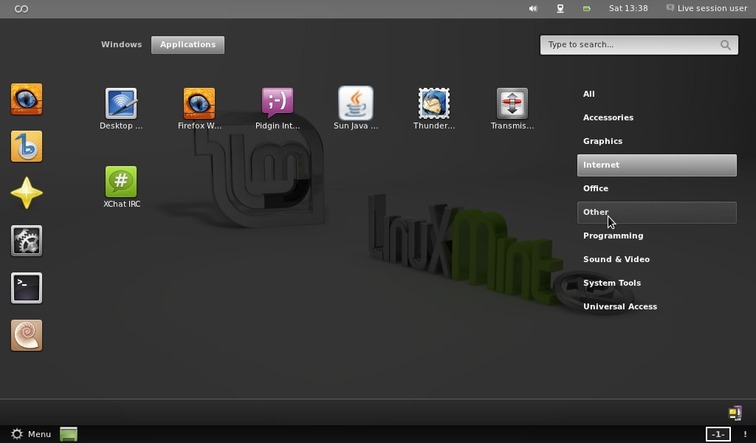Select the Other category

coord(657,213)
